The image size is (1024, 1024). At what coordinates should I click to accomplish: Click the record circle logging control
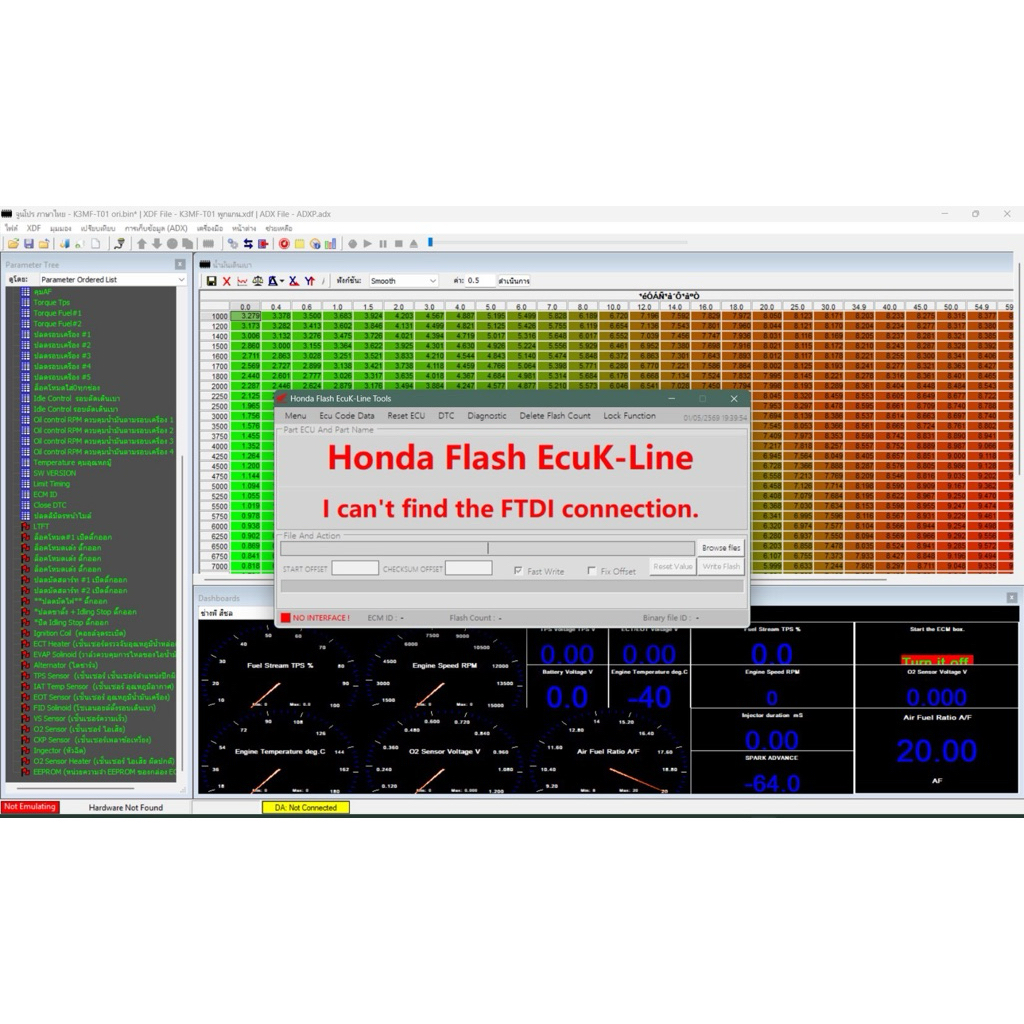tap(353, 244)
